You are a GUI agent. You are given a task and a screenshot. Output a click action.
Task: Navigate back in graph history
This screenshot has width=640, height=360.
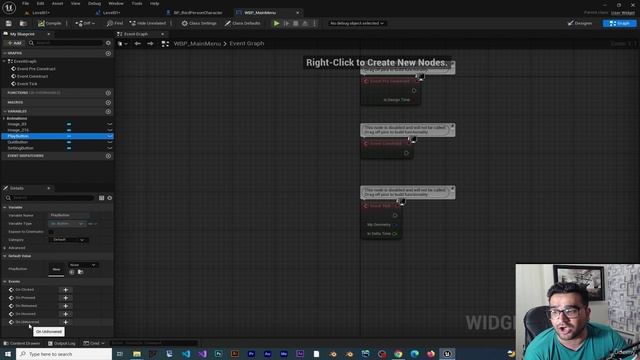(x=138, y=43)
